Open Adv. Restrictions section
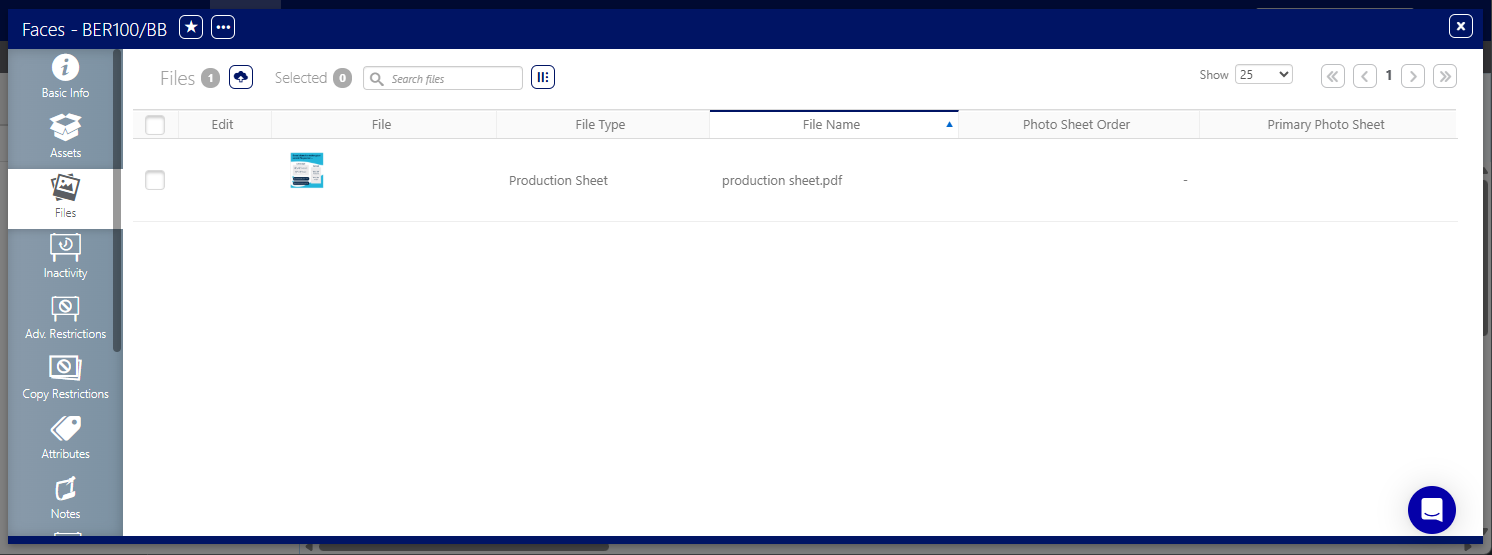 [x=65, y=318]
